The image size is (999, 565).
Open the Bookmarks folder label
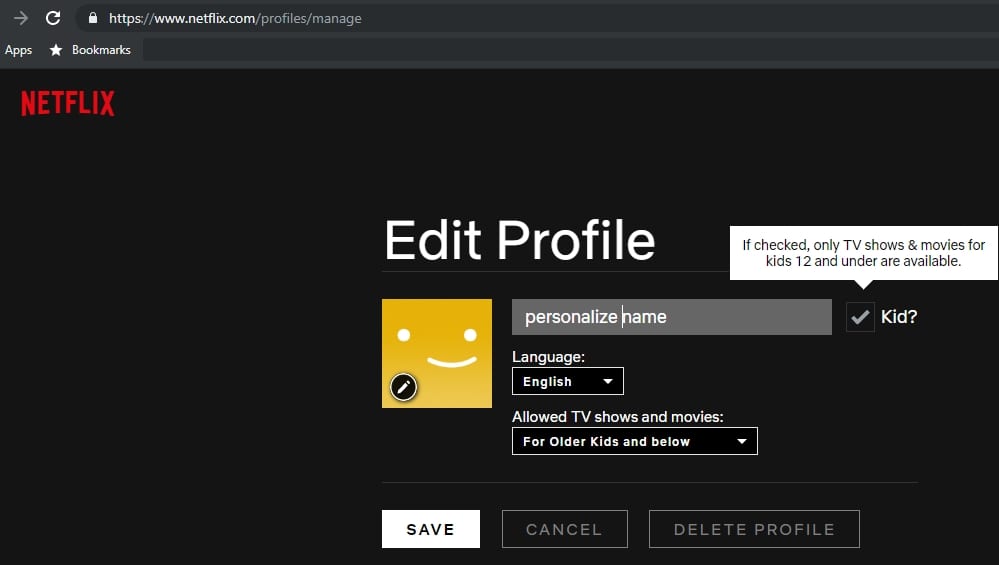pos(101,50)
